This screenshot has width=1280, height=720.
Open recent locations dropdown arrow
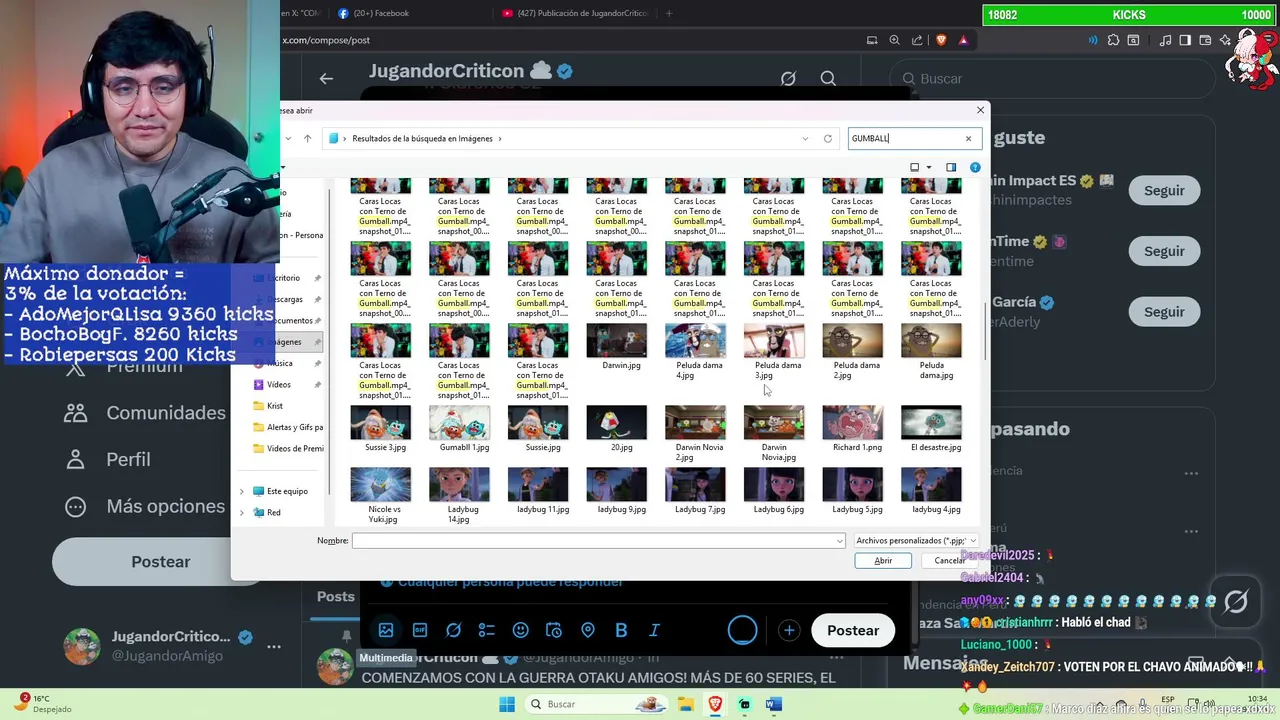pos(289,138)
